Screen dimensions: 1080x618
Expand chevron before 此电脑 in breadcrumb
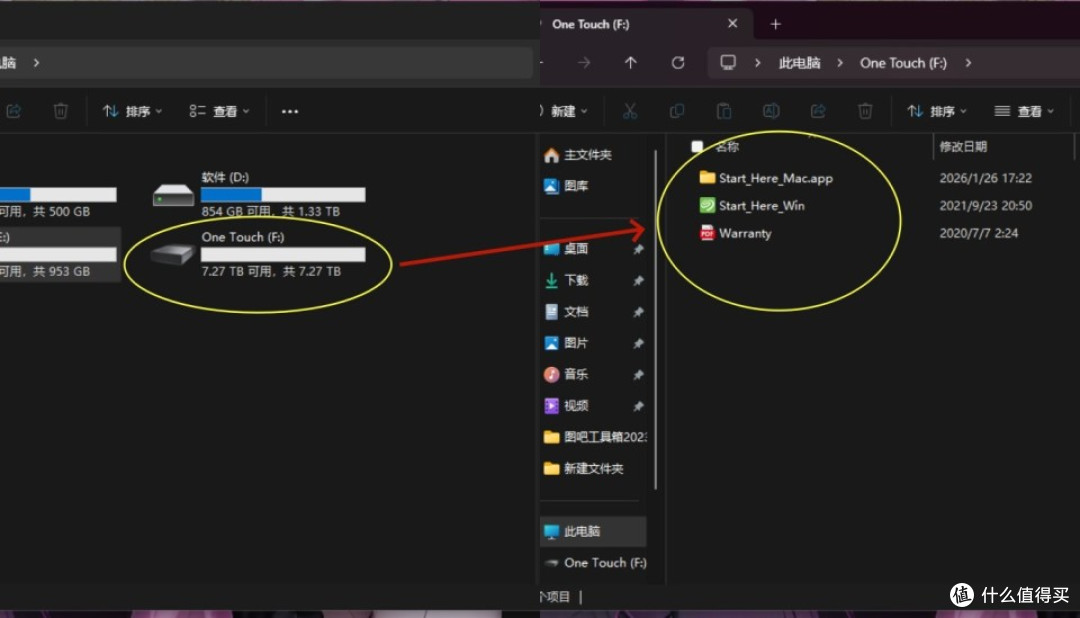click(758, 63)
